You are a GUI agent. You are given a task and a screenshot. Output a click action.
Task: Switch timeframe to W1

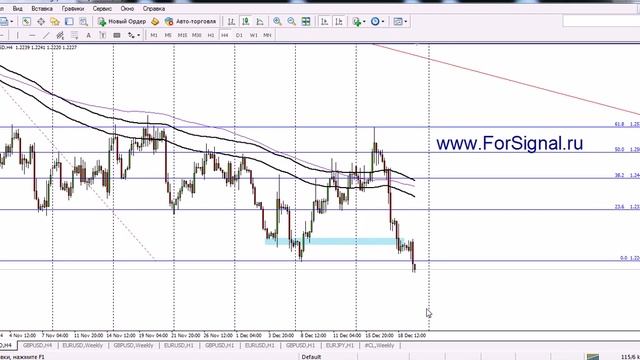253,36
